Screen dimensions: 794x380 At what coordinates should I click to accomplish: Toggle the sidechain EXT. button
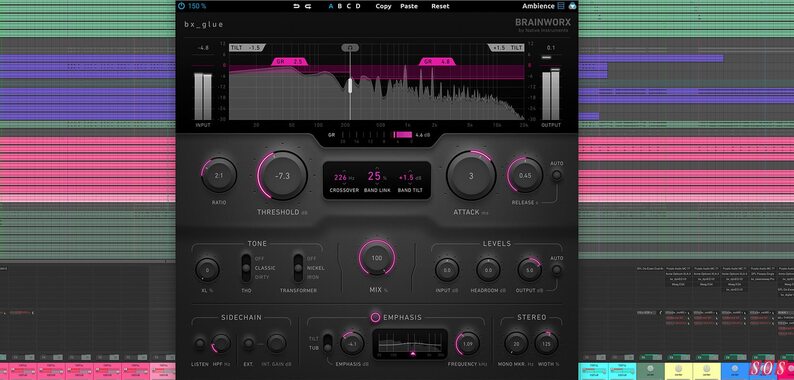[x=248, y=344]
